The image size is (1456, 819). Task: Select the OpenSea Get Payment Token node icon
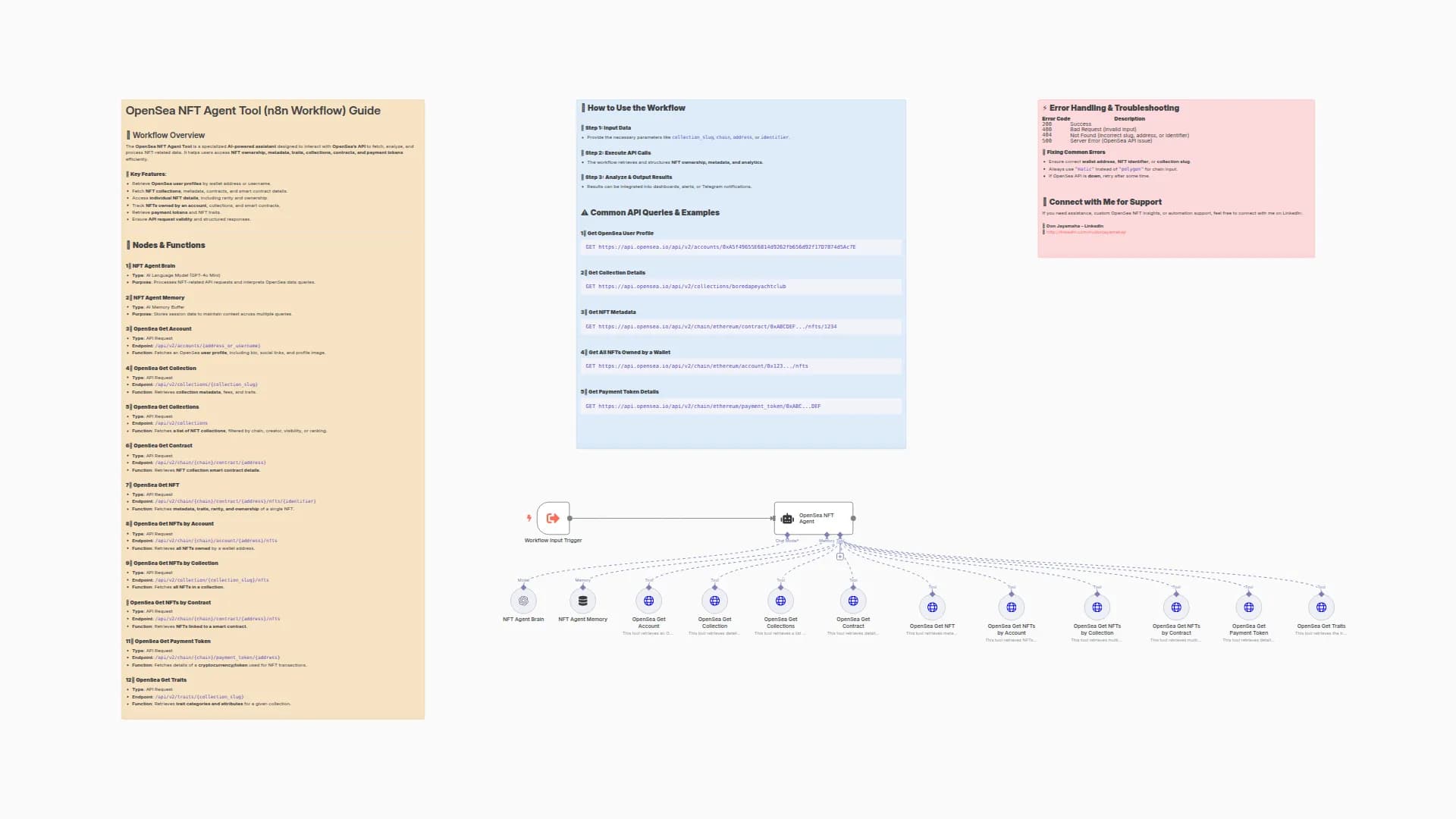[1248, 607]
